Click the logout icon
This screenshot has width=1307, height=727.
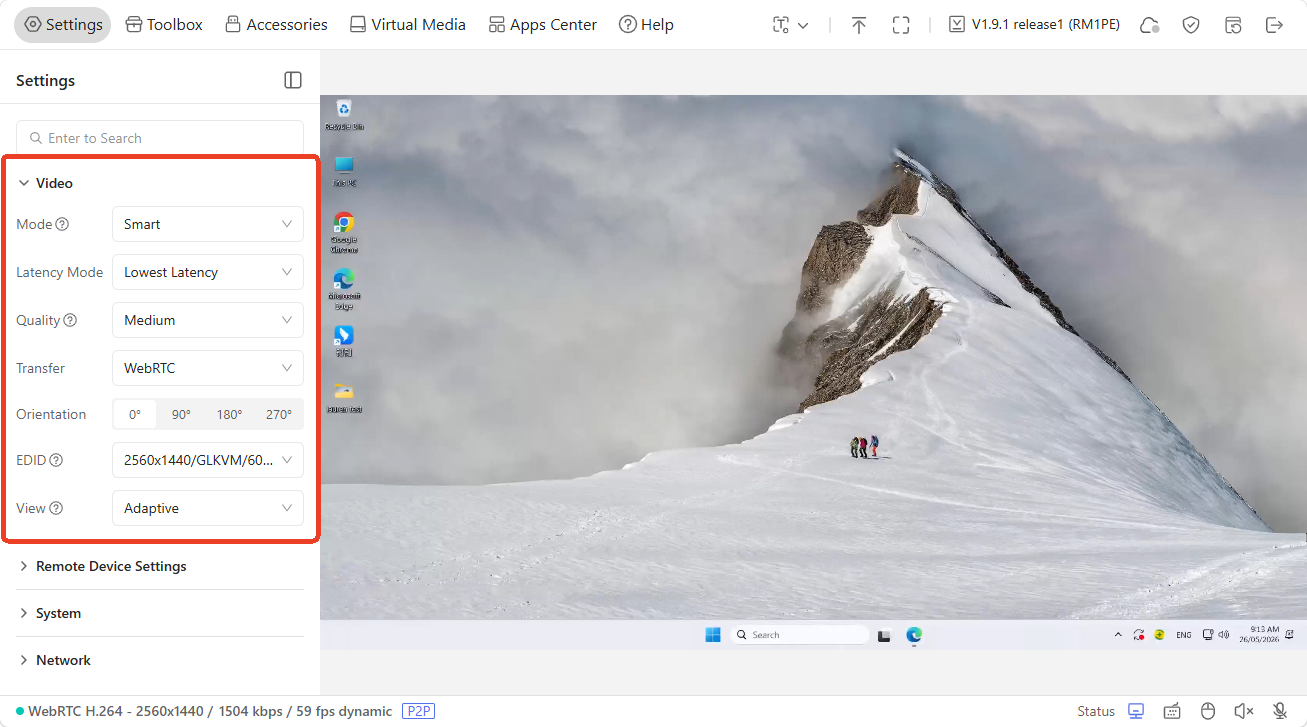click(1274, 25)
